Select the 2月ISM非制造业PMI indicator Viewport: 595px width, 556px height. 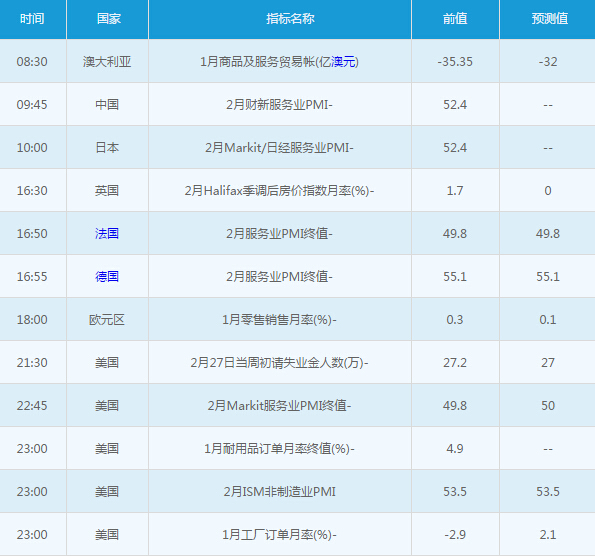(279, 491)
